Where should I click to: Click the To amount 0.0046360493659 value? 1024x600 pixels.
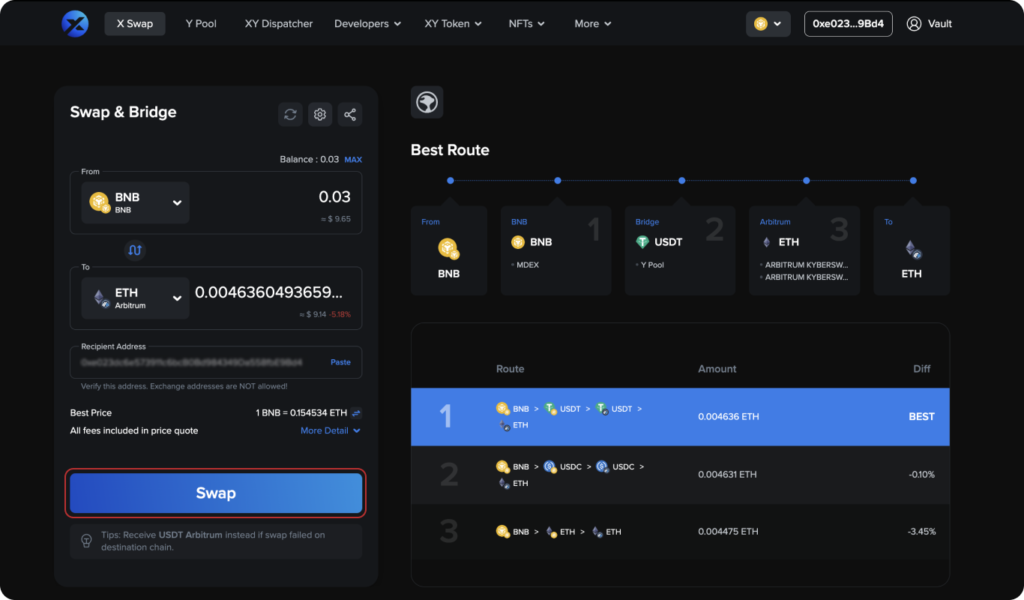pos(268,292)
